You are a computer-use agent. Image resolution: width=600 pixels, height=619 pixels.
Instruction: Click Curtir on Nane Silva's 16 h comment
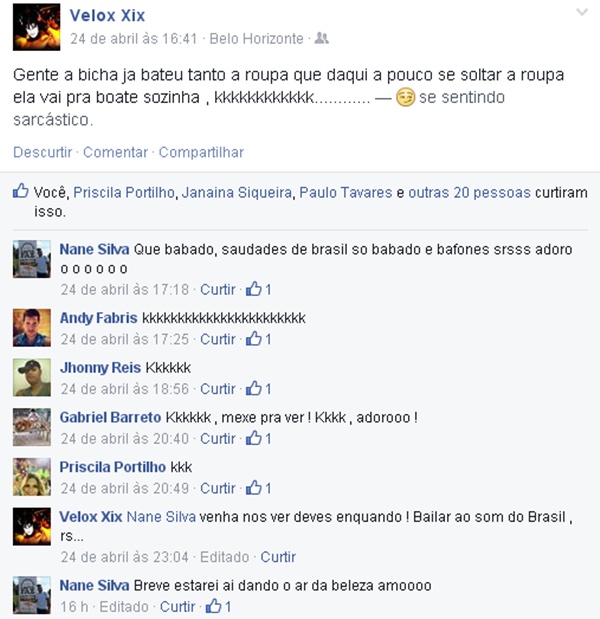(177, 607)
